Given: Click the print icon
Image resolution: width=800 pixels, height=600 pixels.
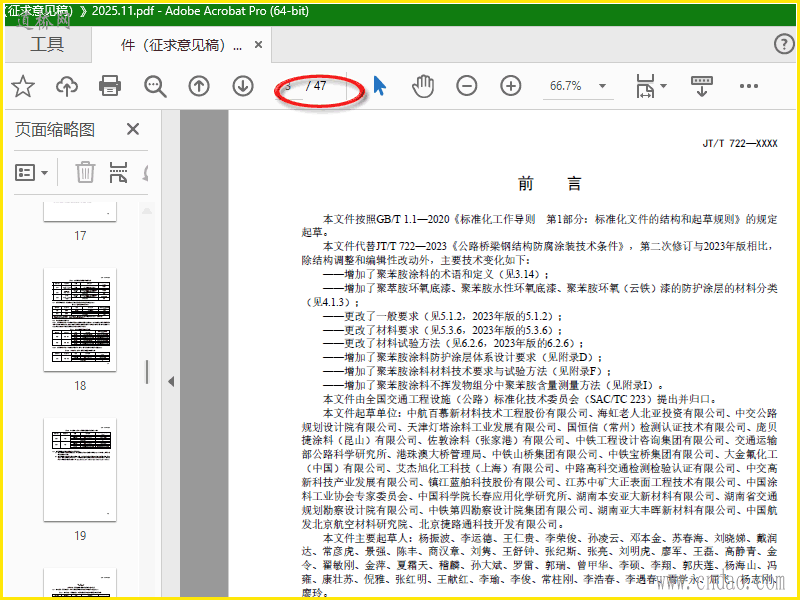Looking at the screenshot, I should click(110, 86).
